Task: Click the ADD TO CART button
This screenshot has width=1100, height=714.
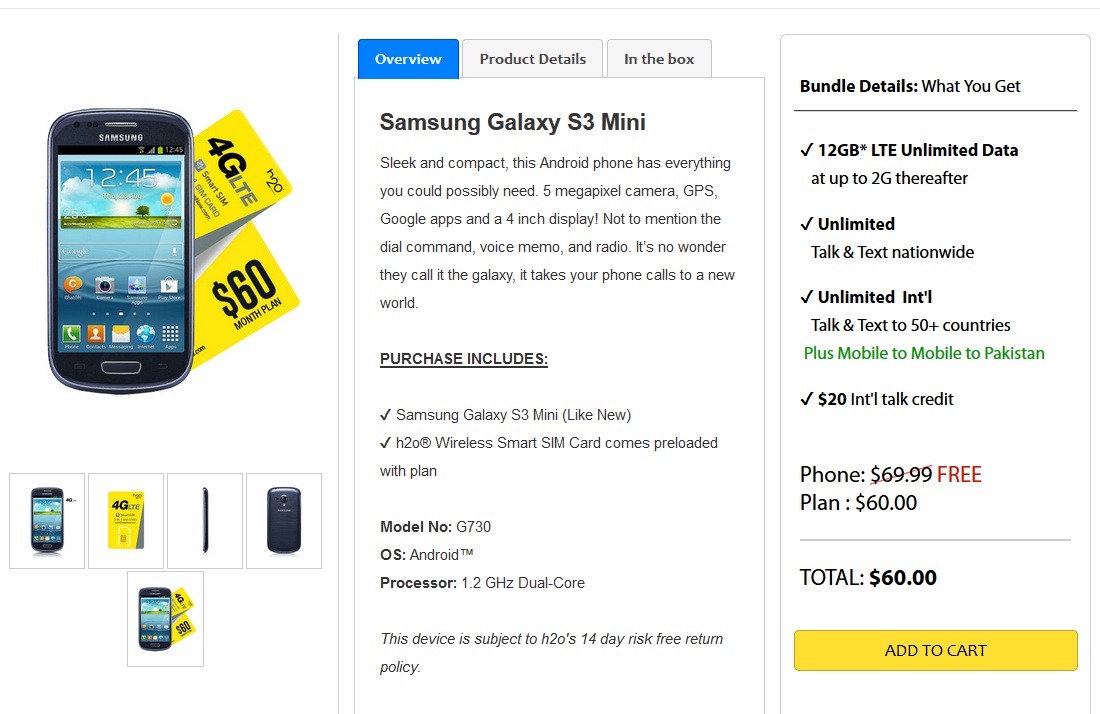Action: point(935,650)
